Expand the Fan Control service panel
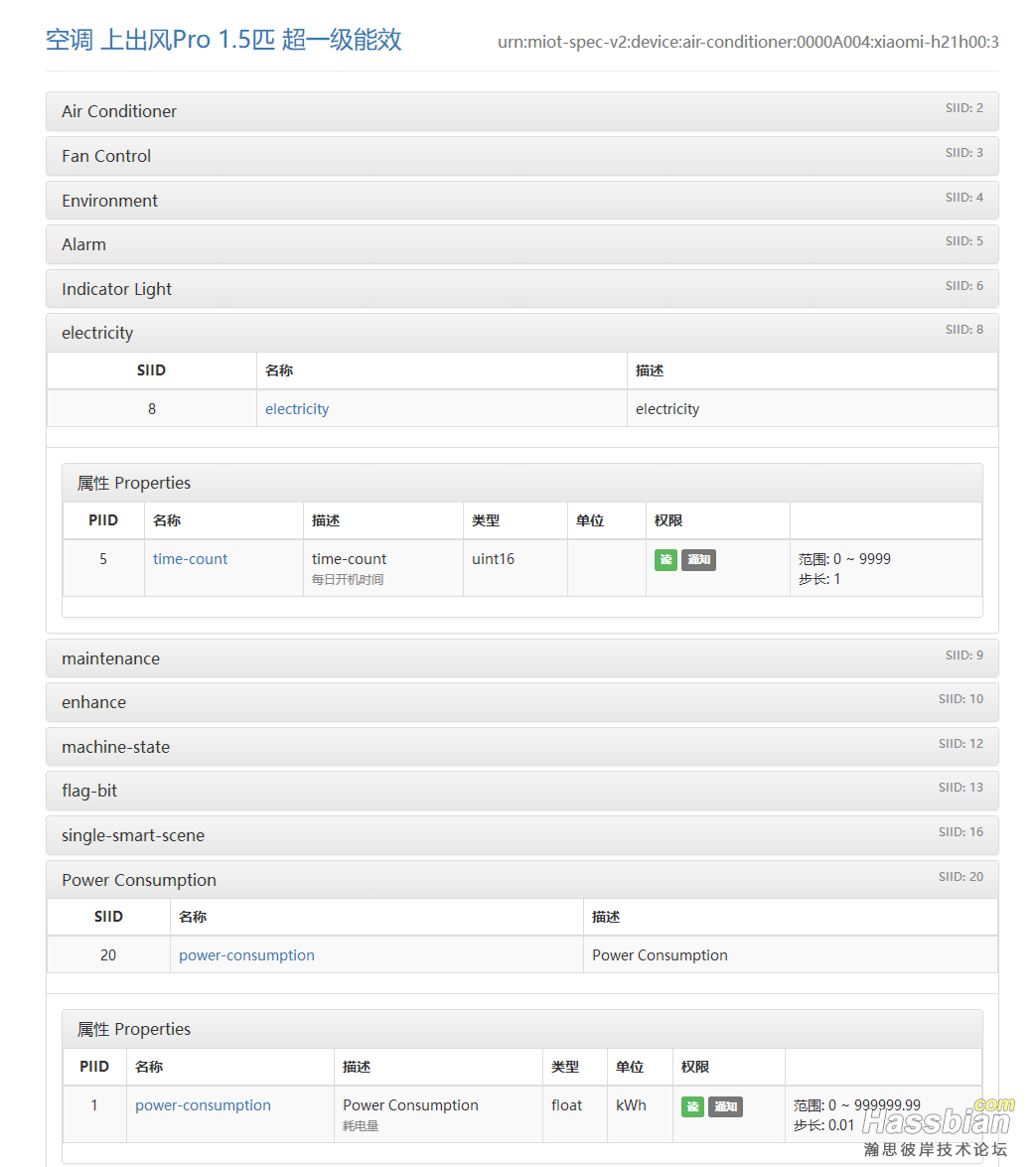This screenshot has height=1167, width=1036. coord(521,156)
